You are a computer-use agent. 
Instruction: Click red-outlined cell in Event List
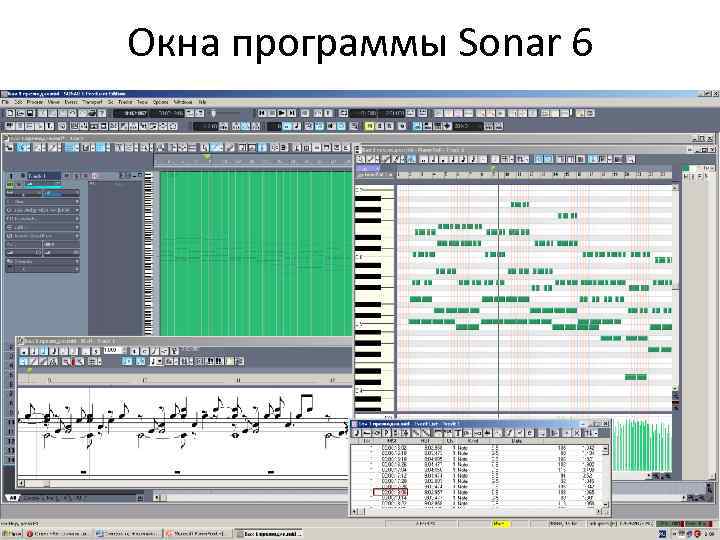[390, 492]
